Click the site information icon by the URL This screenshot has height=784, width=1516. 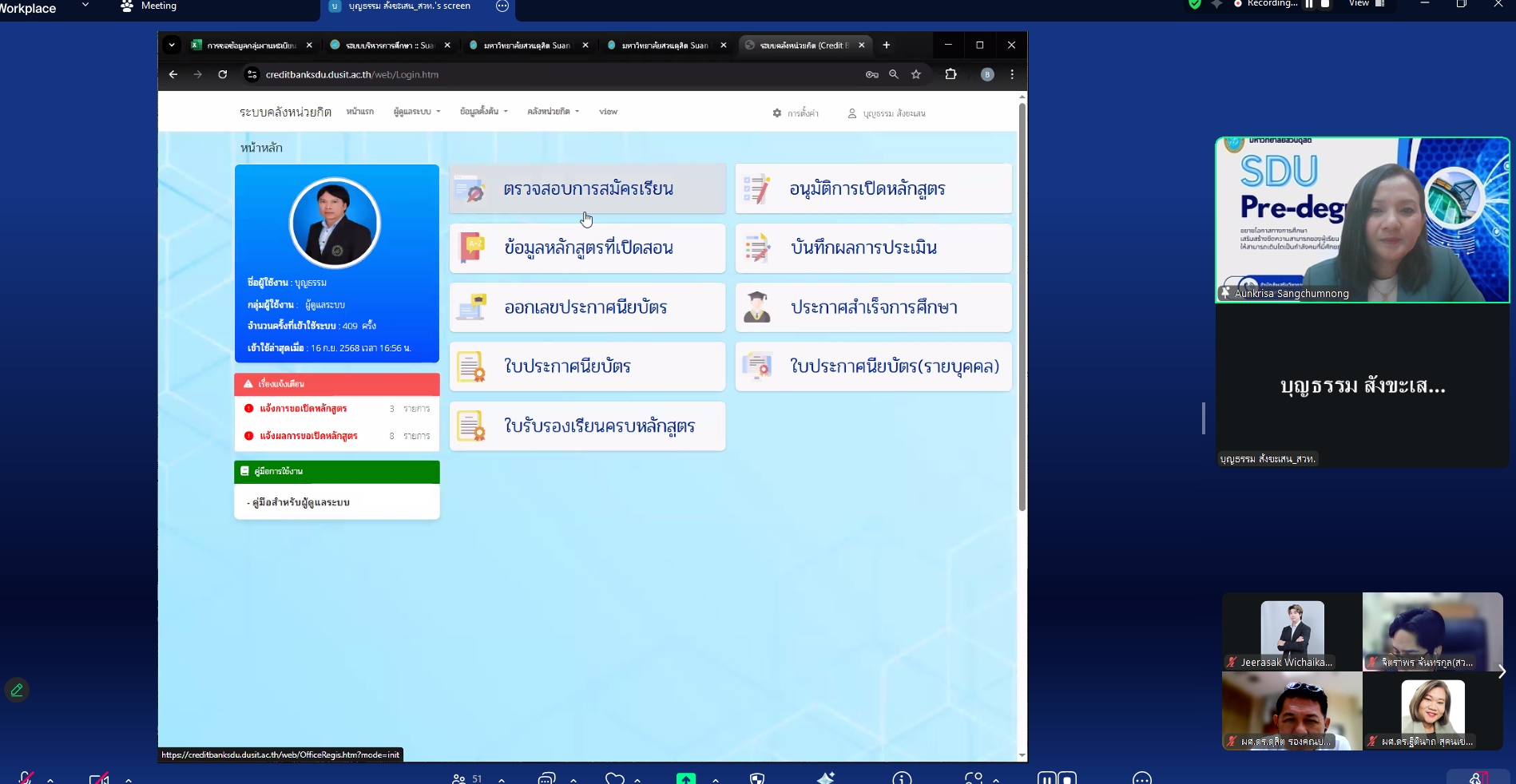pos(252,74)
